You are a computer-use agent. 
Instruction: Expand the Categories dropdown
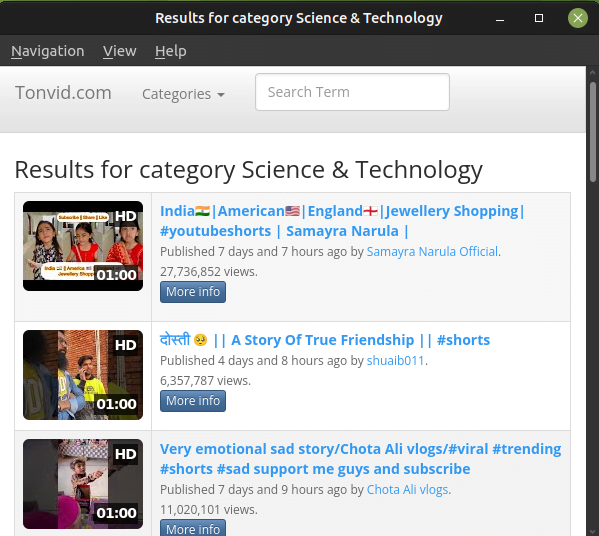pos(183,94)
